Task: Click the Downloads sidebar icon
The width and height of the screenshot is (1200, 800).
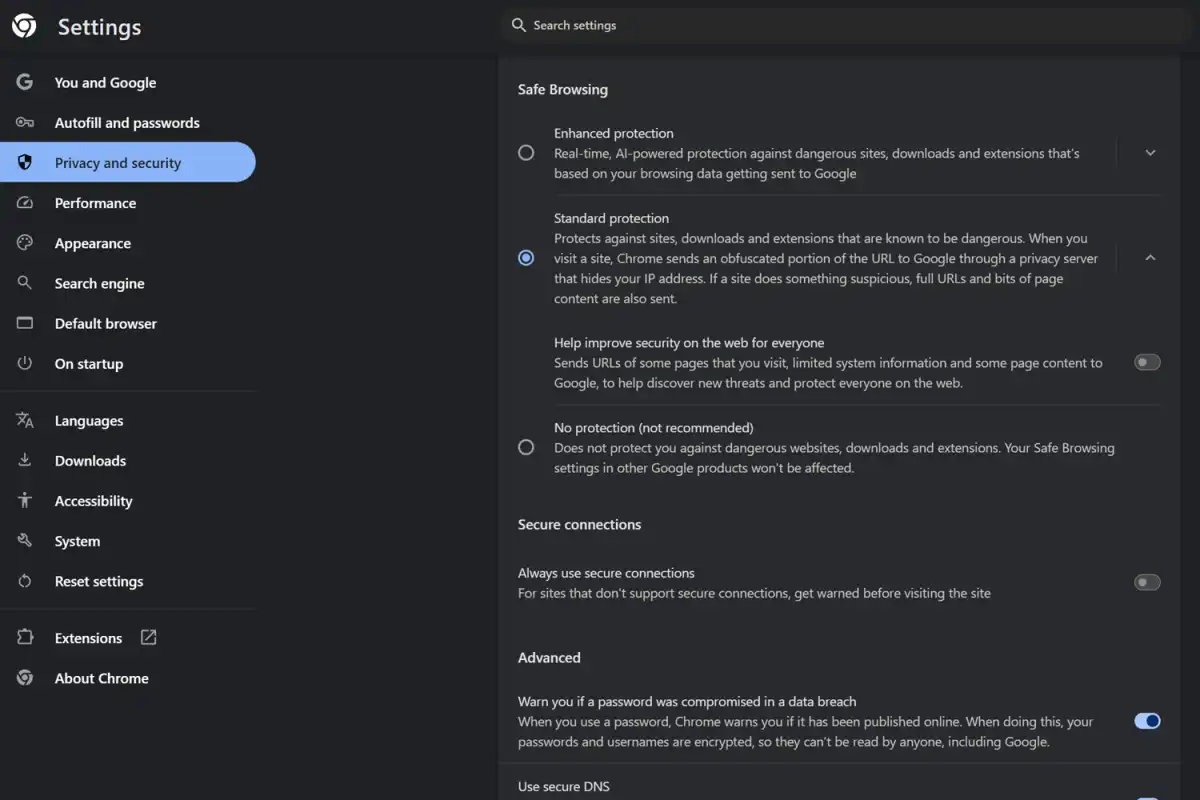Action: [x=24, y=460]
